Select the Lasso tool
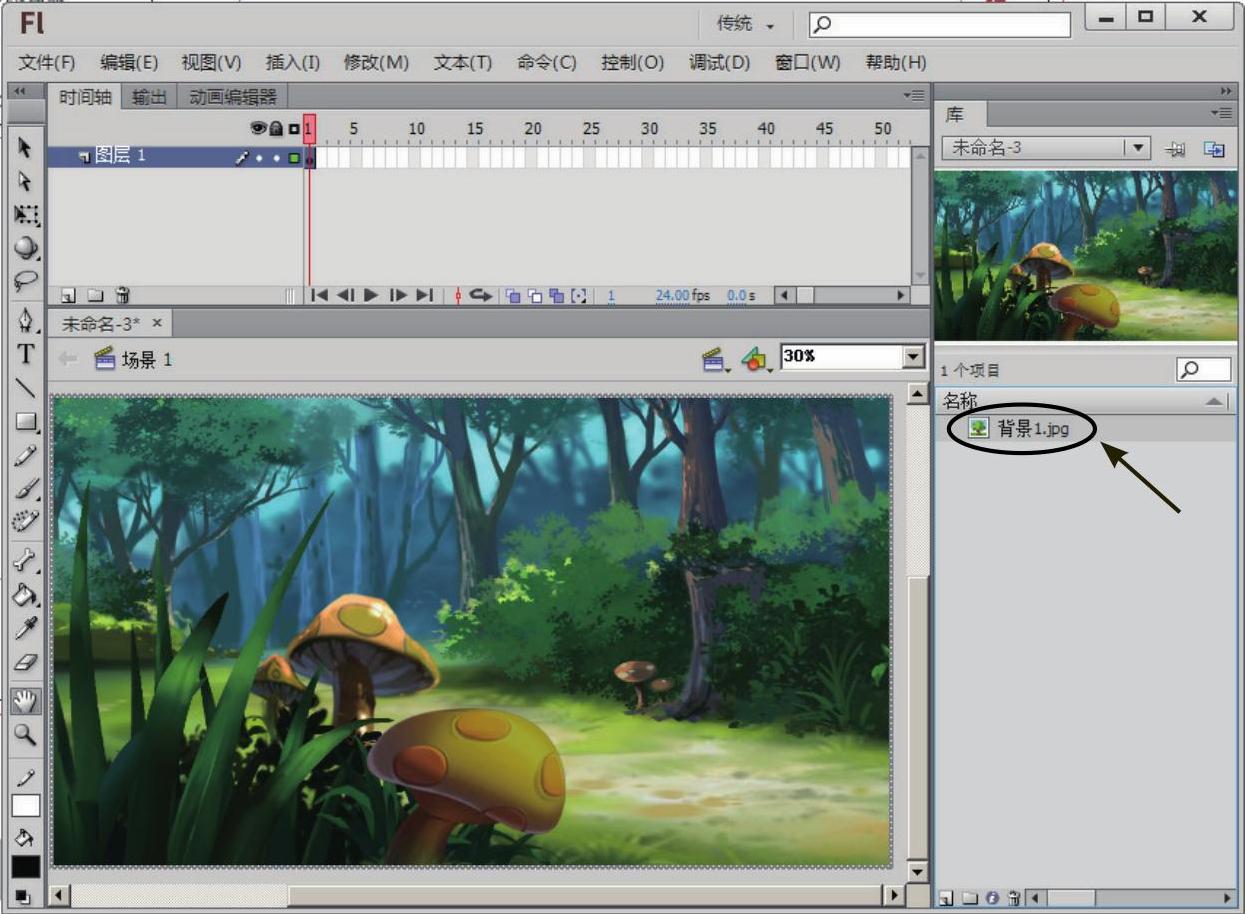 click(26, 281)
